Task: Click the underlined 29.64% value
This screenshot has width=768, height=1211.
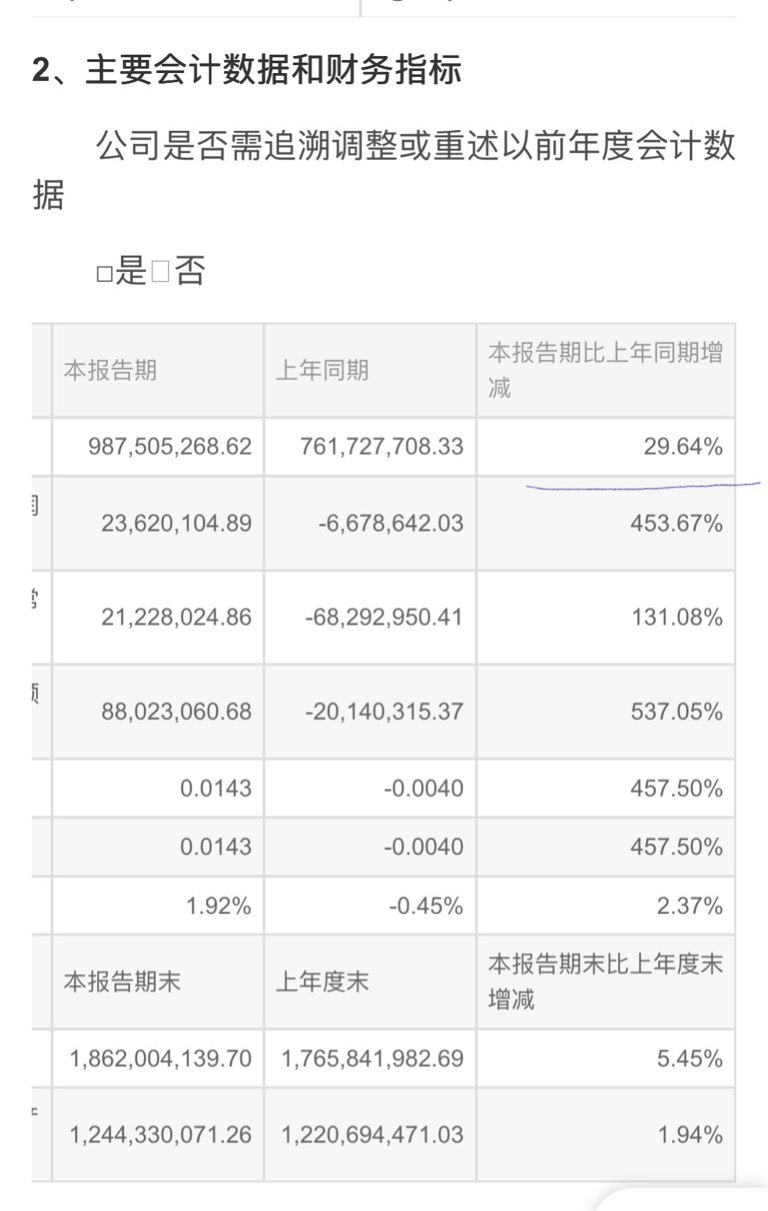Action: (683, 447)
